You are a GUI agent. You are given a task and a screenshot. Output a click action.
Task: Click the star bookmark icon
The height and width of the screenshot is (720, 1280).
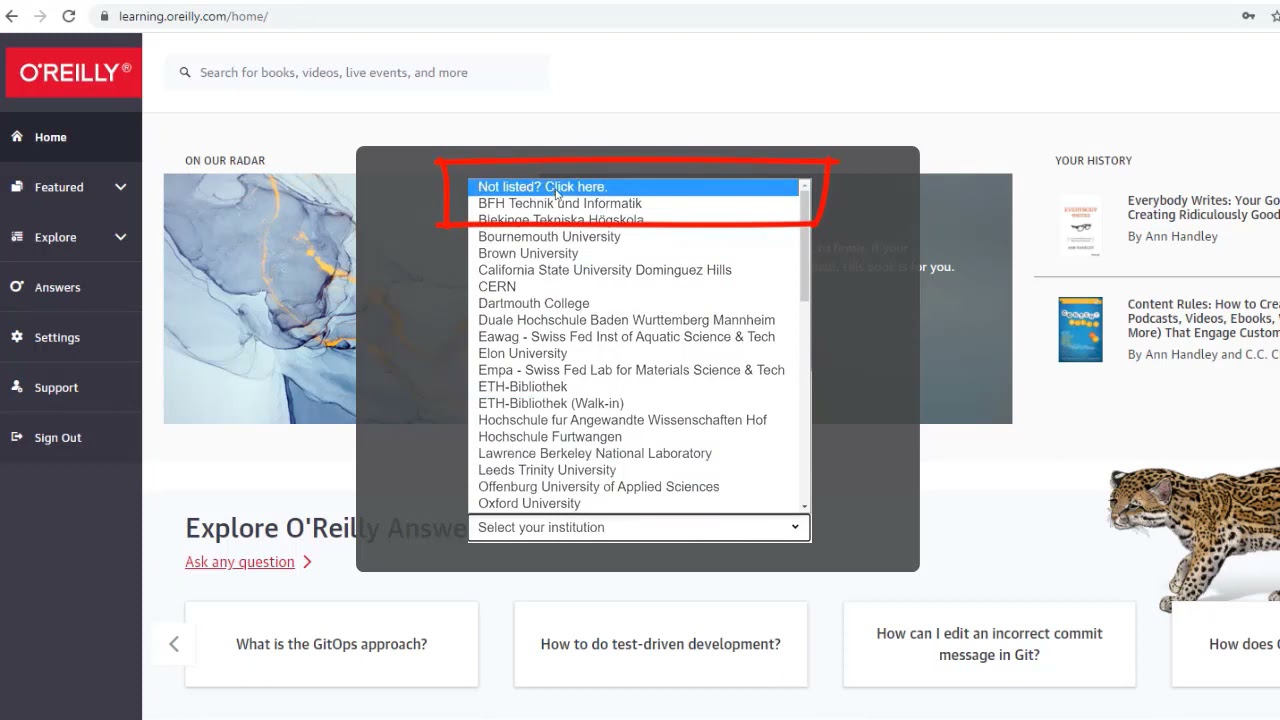point(1277,16)
